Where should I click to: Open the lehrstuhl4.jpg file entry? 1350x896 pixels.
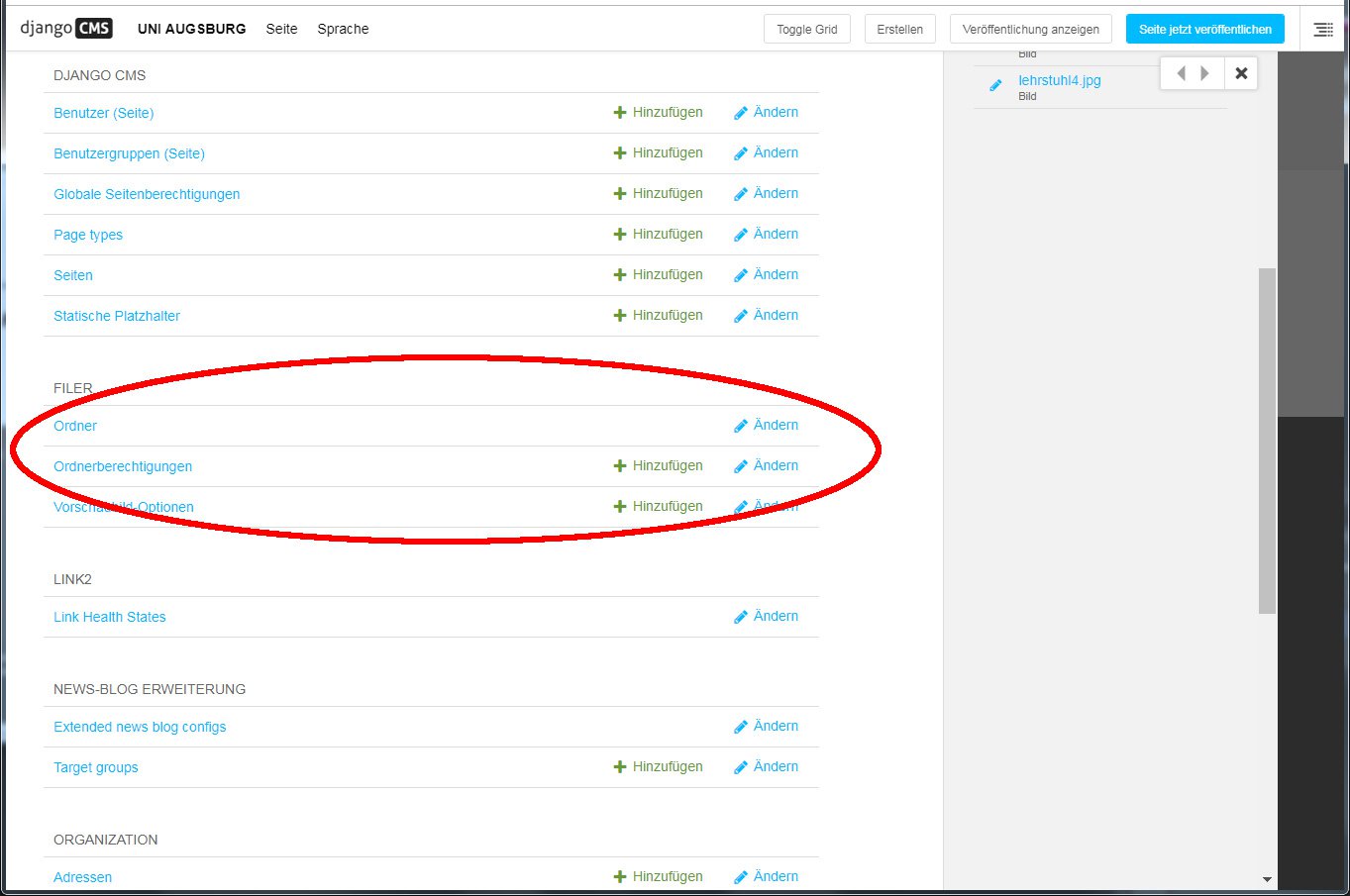click(1060, 80)
